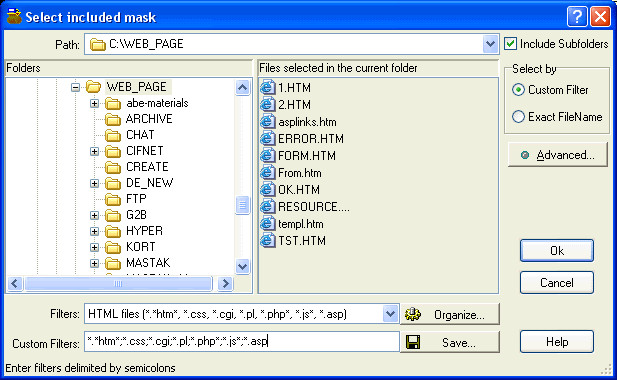Expand the KORT folder node
Image resolution: width=617 pixels, height=380 pixels.
[x=94, y=247]
